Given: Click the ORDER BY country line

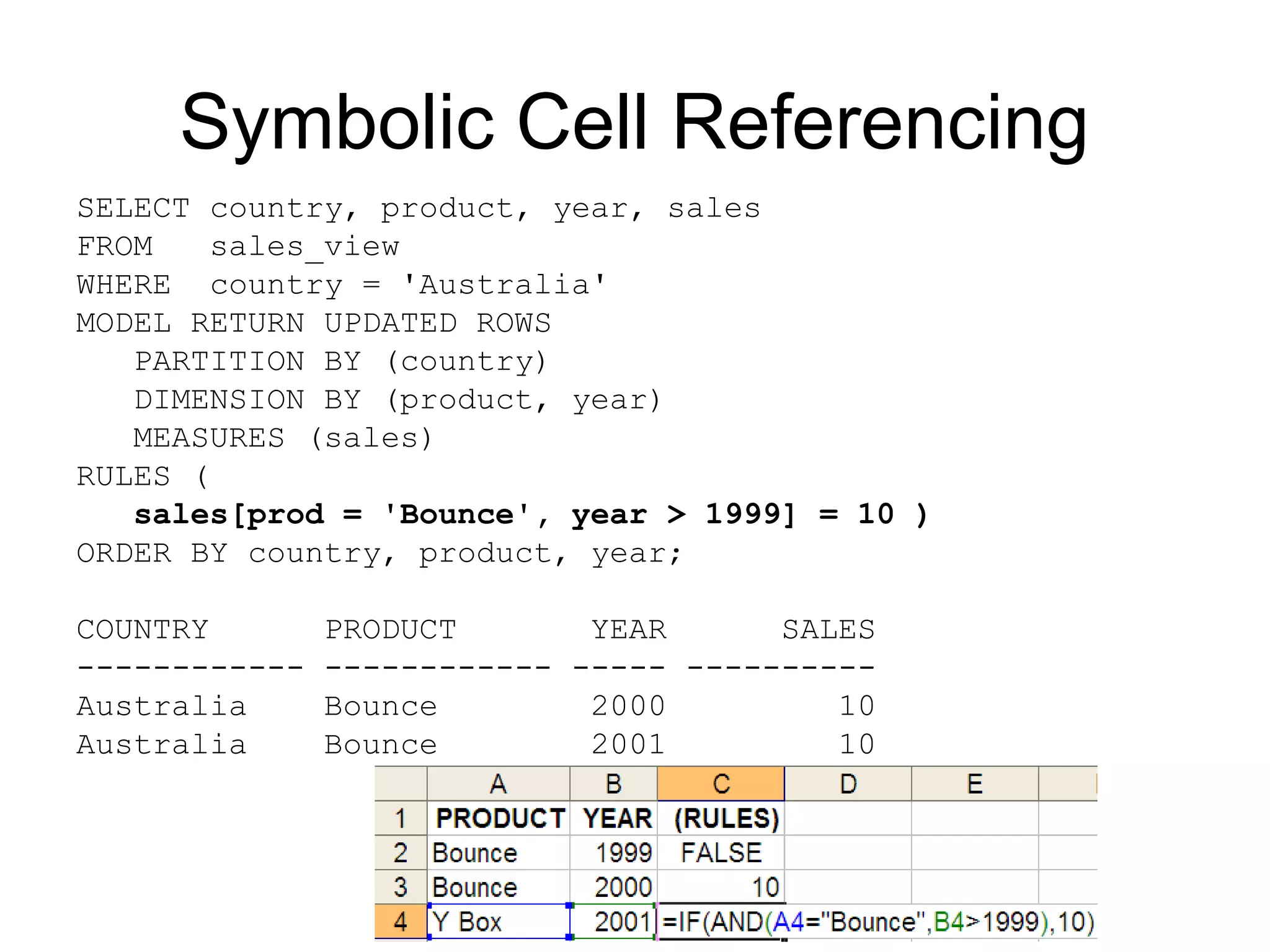Looking at the screenshot, I should pos(380,553).
